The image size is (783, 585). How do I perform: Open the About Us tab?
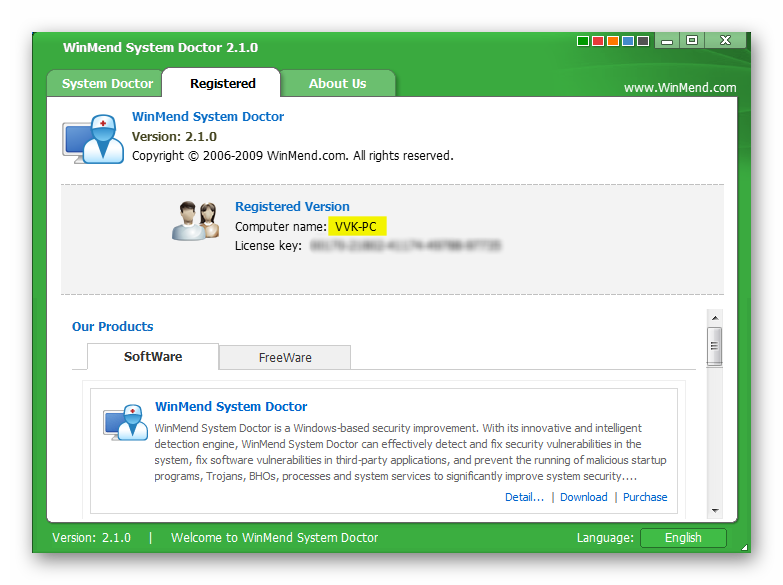click(338, 83)
